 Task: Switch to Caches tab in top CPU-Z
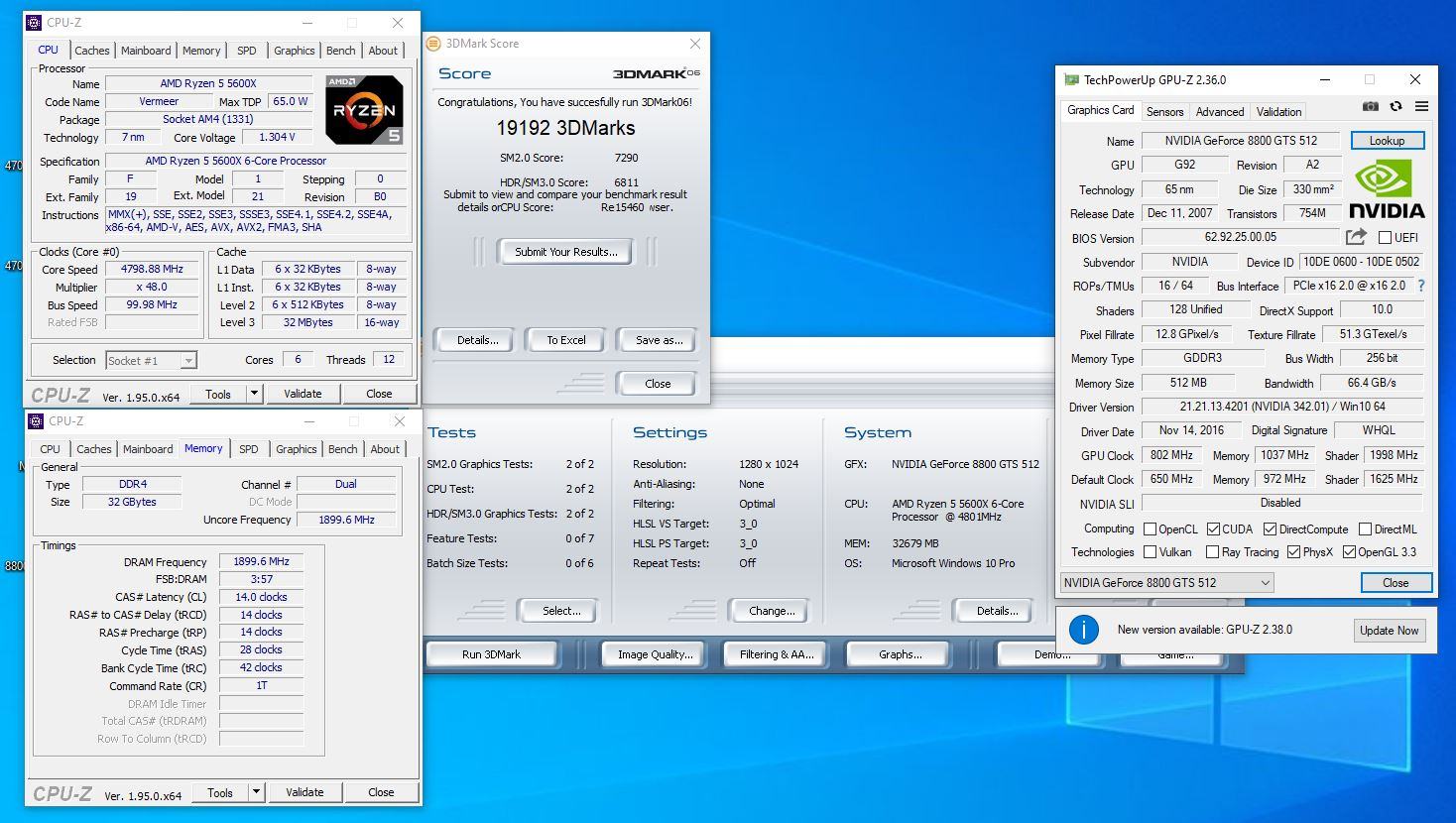(92, 51)
